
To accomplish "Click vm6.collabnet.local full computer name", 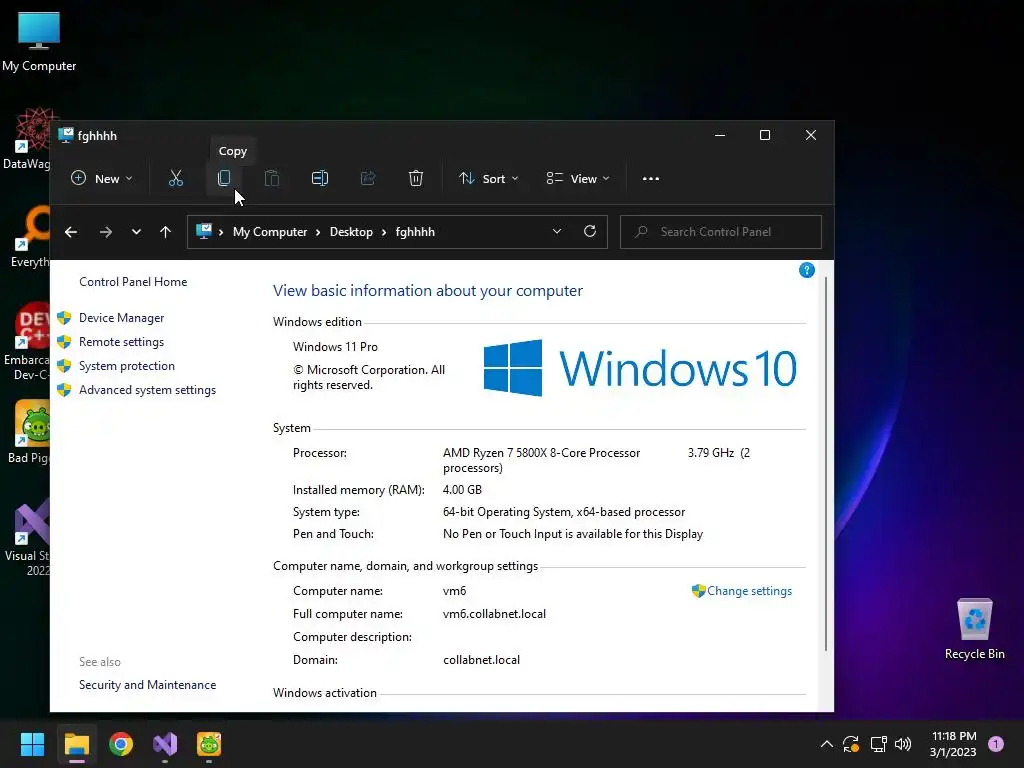I will point(494,614).
